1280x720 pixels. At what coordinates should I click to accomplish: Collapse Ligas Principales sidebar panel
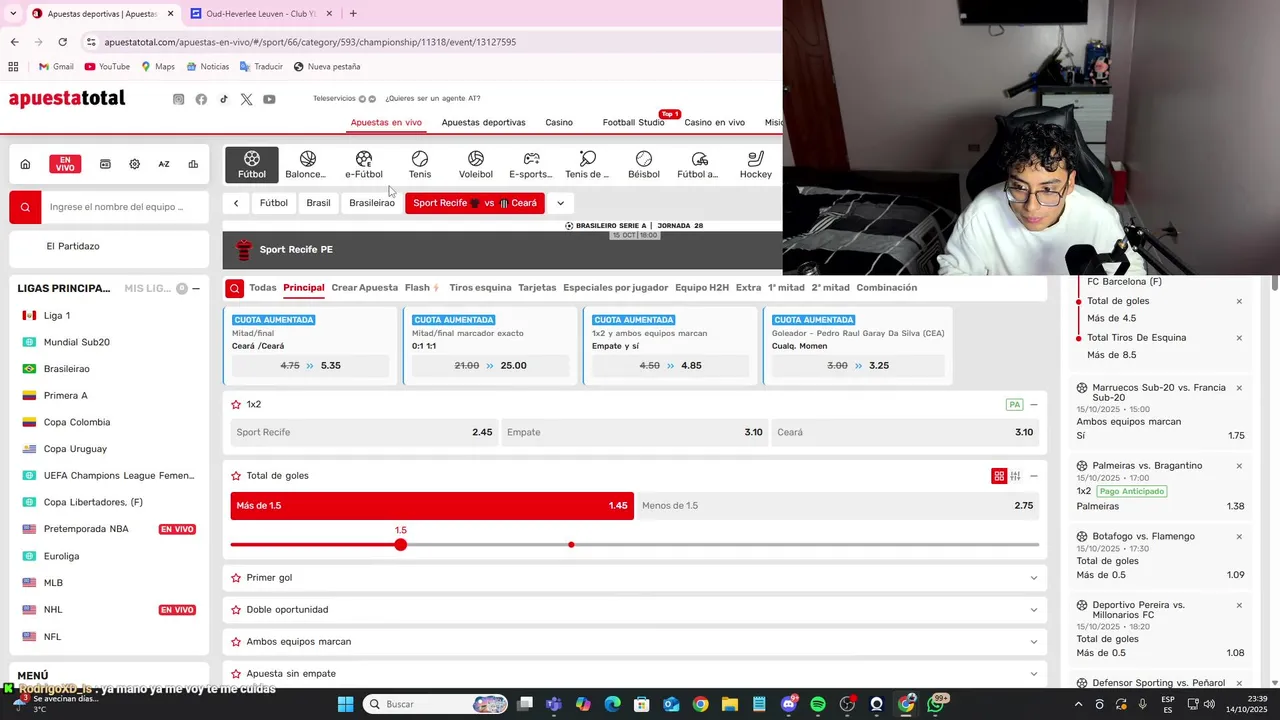196,289
